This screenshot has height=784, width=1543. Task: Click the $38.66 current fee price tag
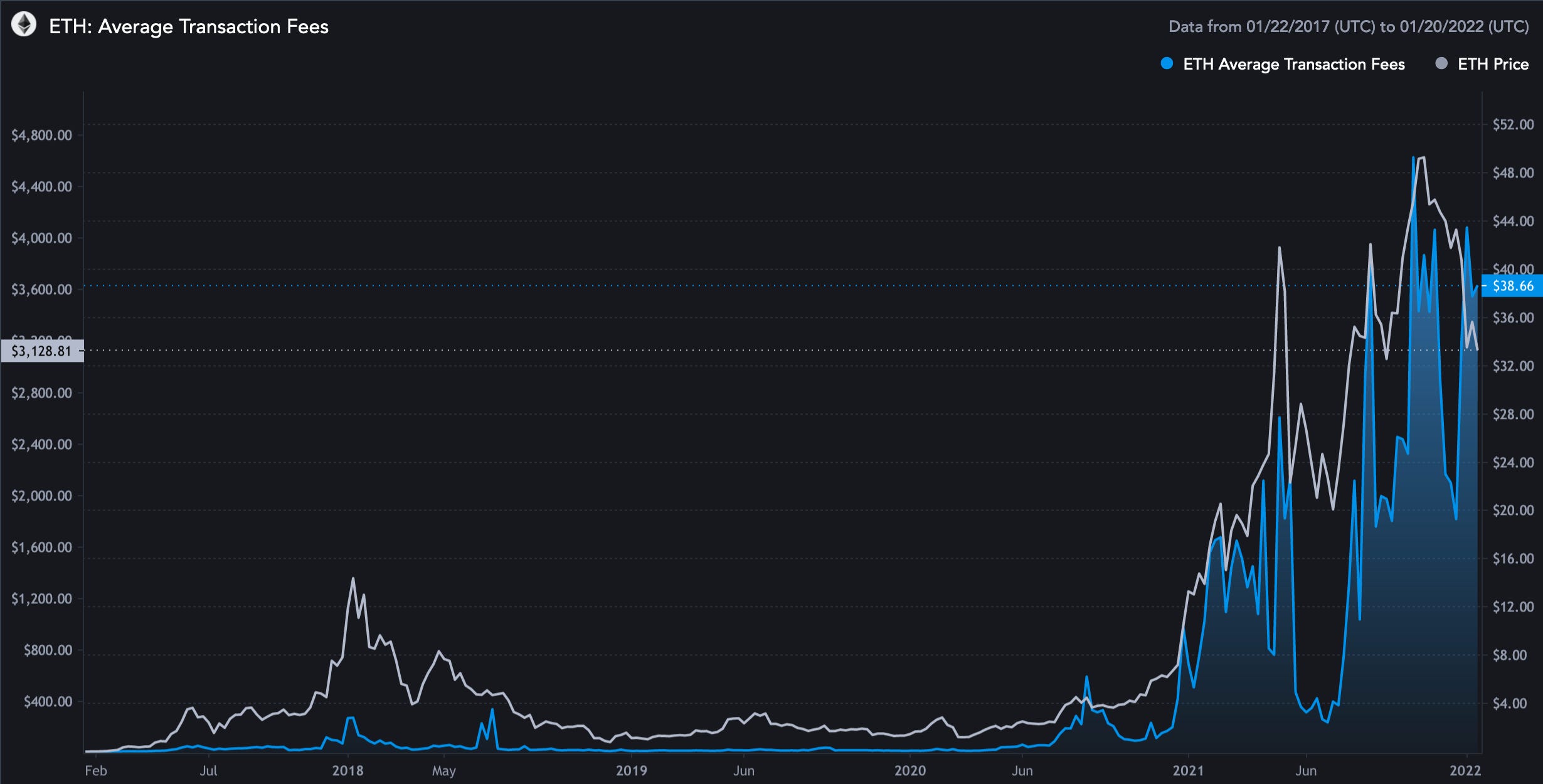[1512, 286]
